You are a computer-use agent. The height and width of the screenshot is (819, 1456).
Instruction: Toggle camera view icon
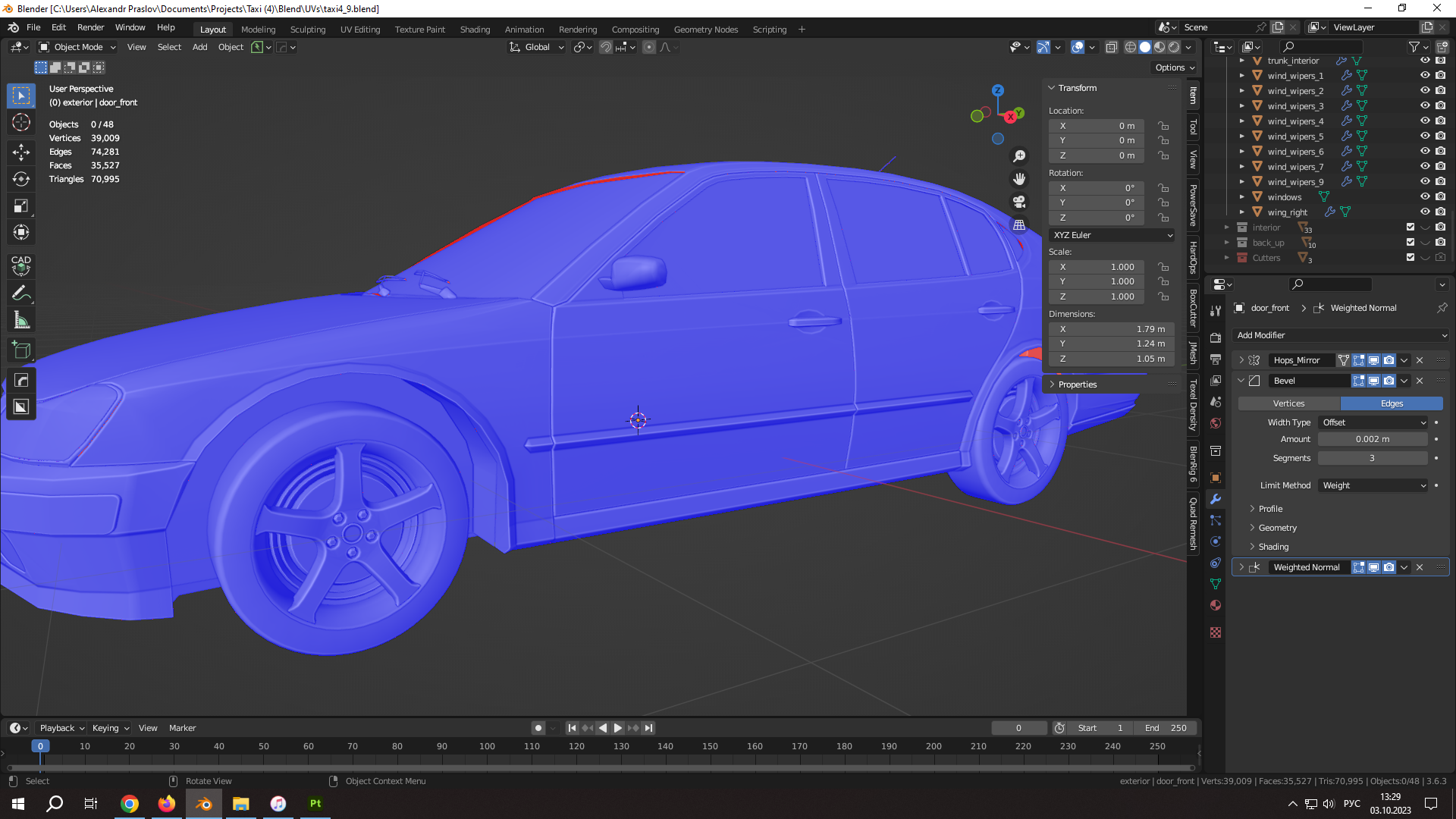coord(1019,202)
